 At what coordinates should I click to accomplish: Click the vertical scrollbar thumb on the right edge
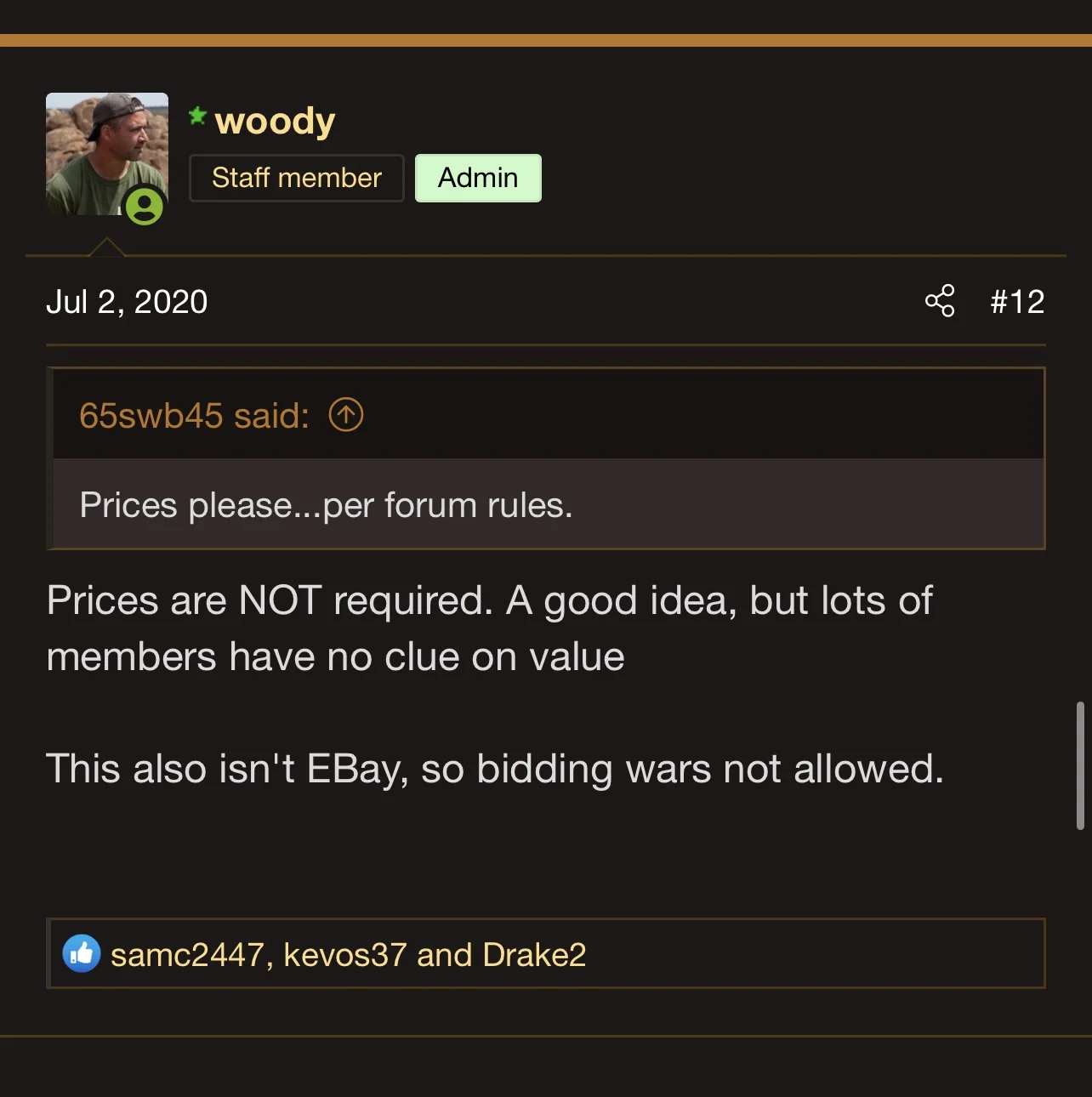[1080, 764]
